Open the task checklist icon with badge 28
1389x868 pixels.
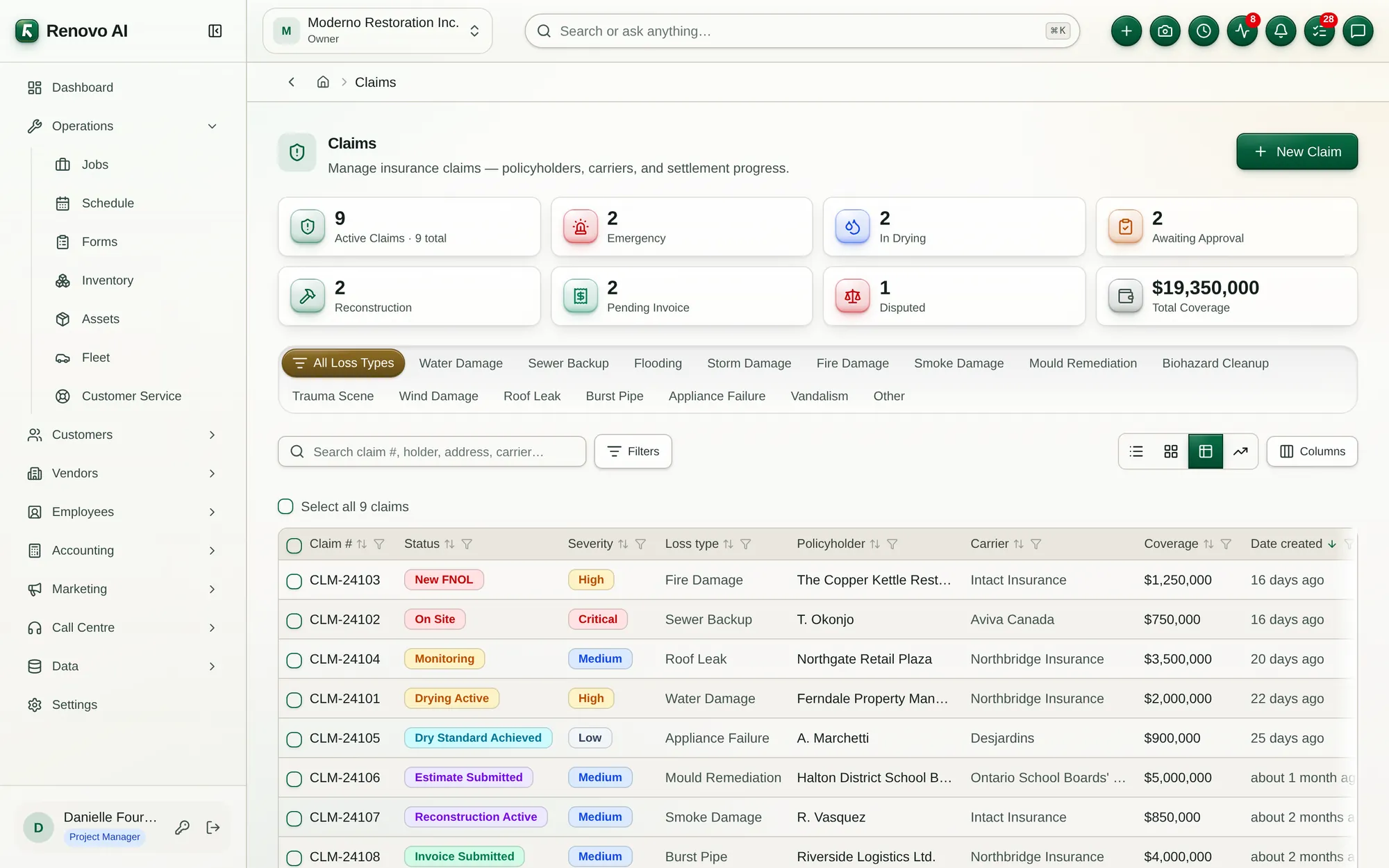[x=1320, y=31]
